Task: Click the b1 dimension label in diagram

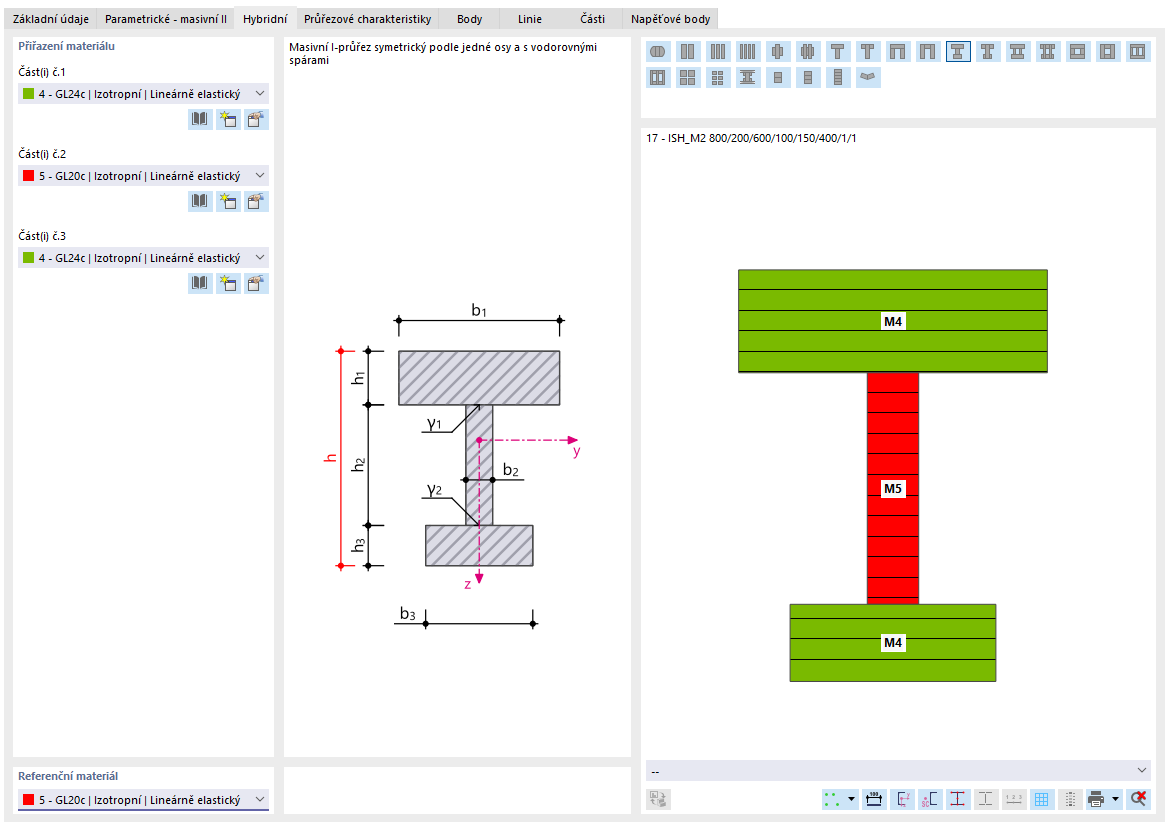Action: pyautogui.click(x=479, y=310)
